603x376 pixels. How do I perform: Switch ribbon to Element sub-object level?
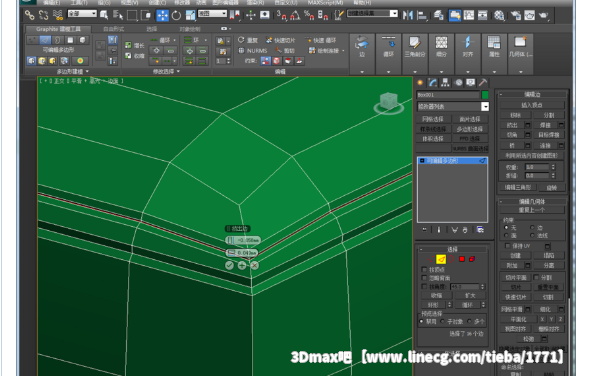(x=82, y=40)
